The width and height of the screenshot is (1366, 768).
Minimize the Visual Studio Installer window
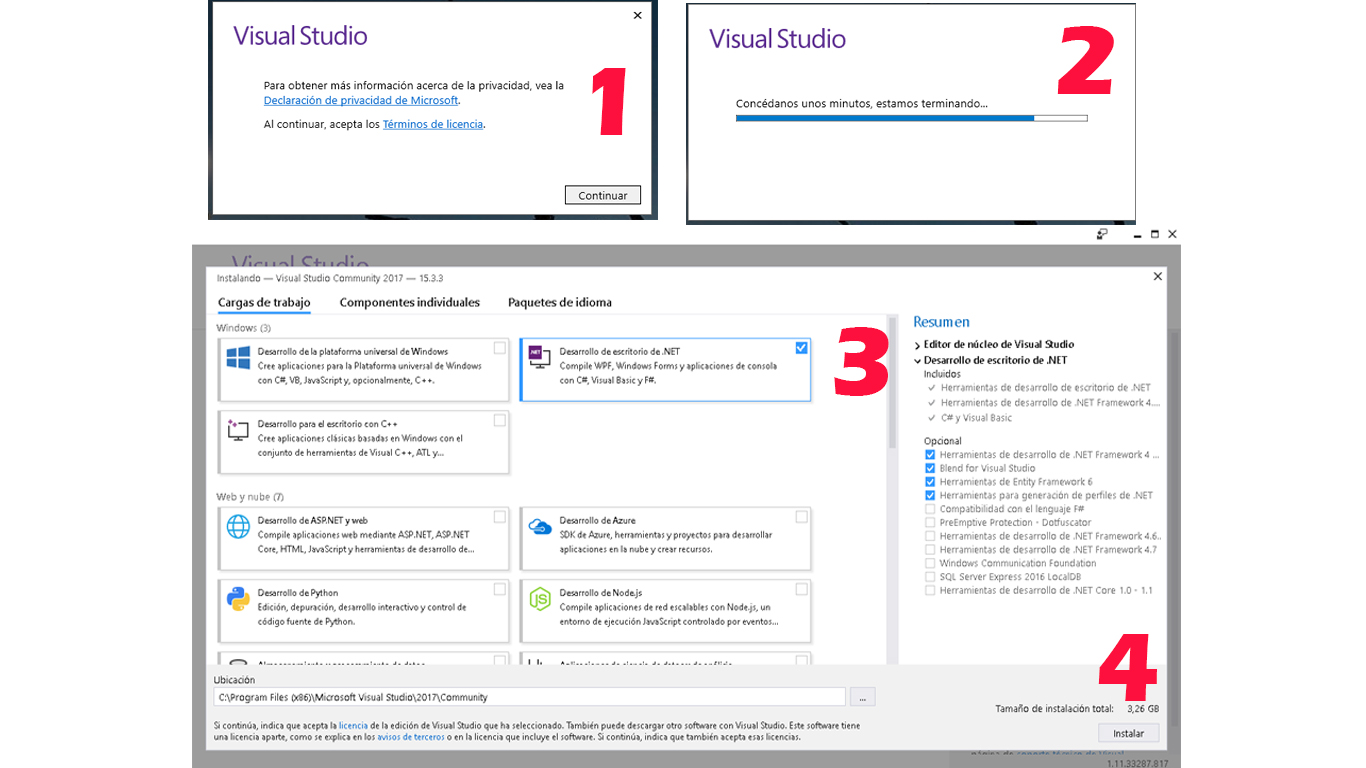click(1138, 235)
